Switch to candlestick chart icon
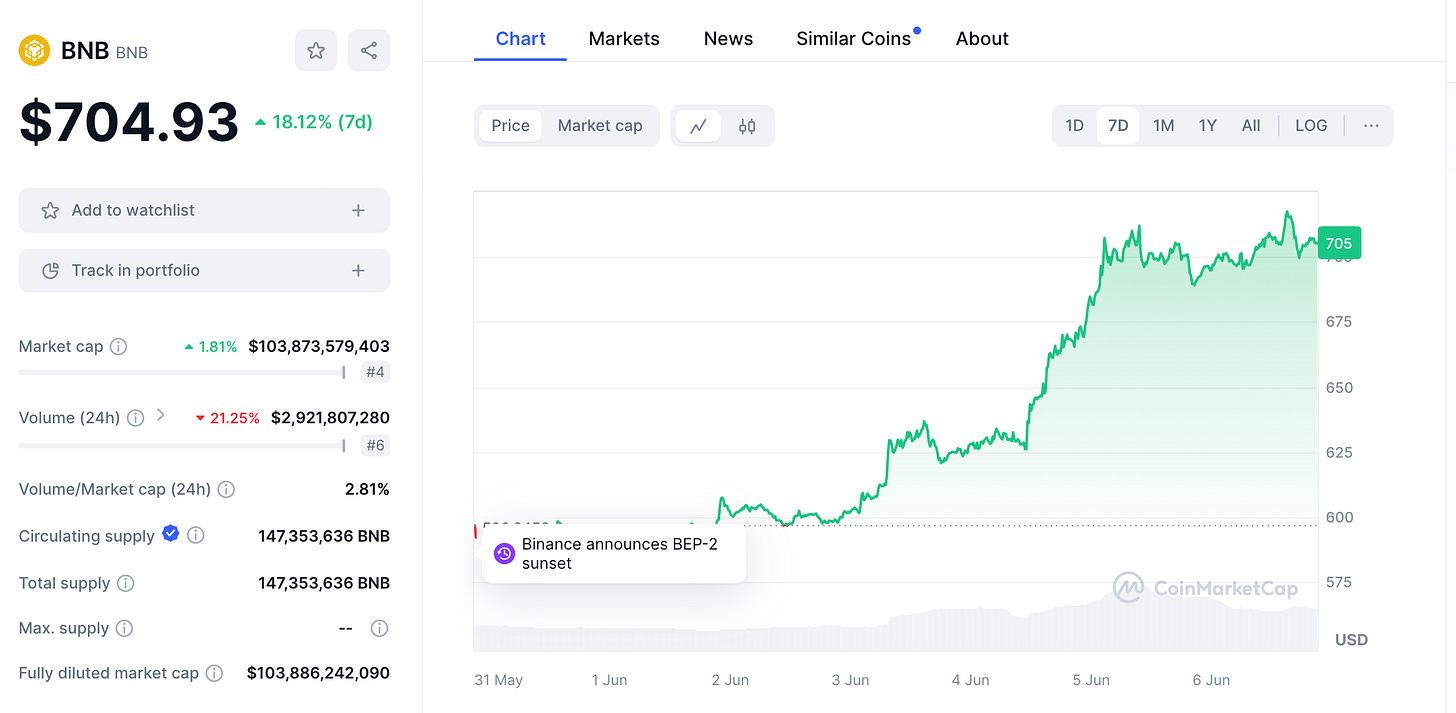 [x=747, y=126]
